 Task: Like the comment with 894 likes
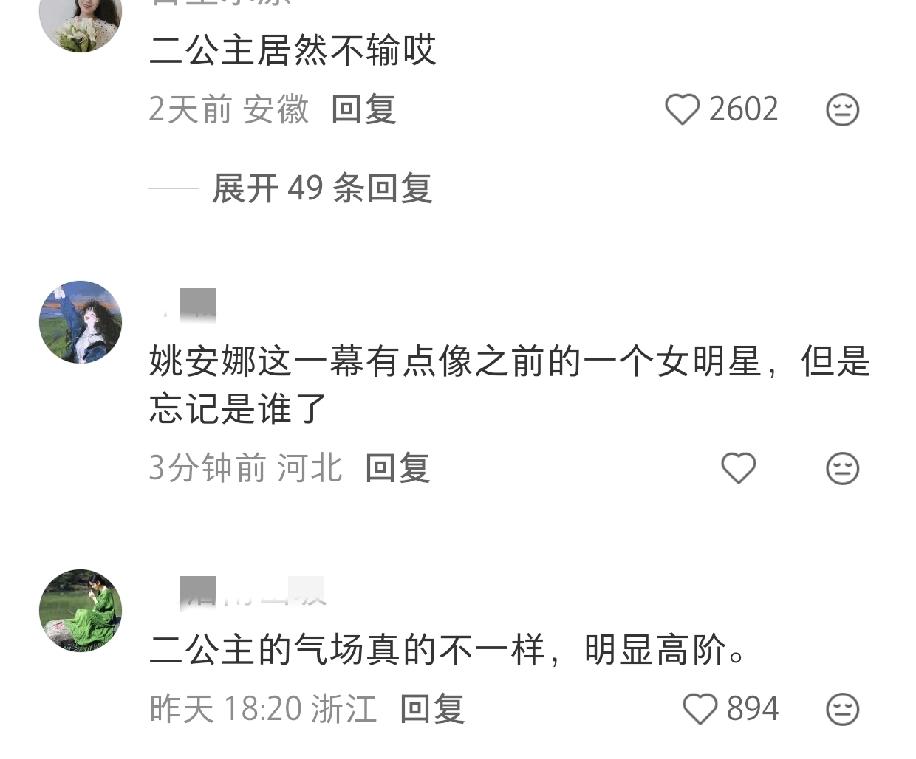click(x=700, y=709)
